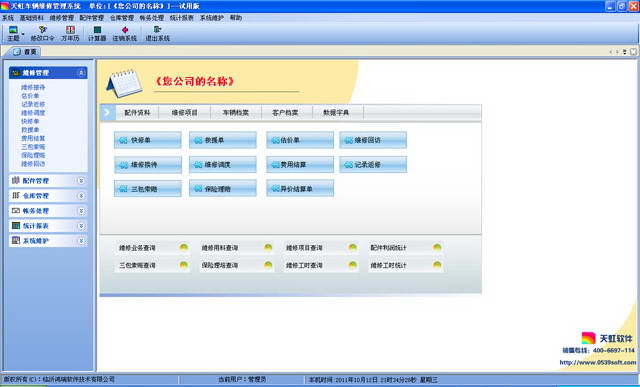
Task: Click the 救援单 blue button
Action: click(x=223, y=140)
